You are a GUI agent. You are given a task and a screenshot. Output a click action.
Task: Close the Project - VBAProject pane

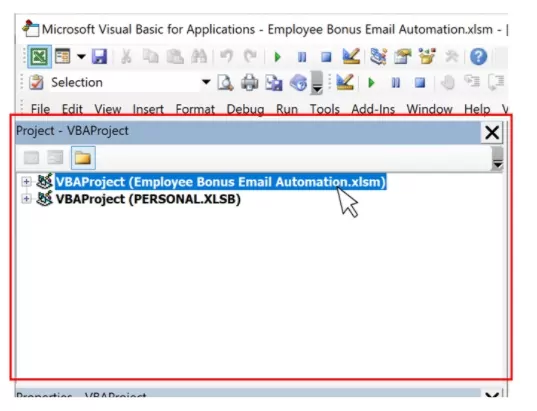[492, 132]
